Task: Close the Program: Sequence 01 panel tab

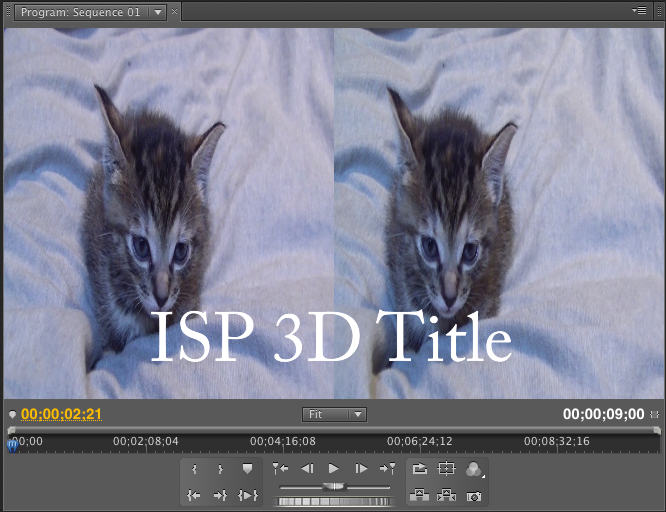Action: pyautogui.click(x=174, y=12)
